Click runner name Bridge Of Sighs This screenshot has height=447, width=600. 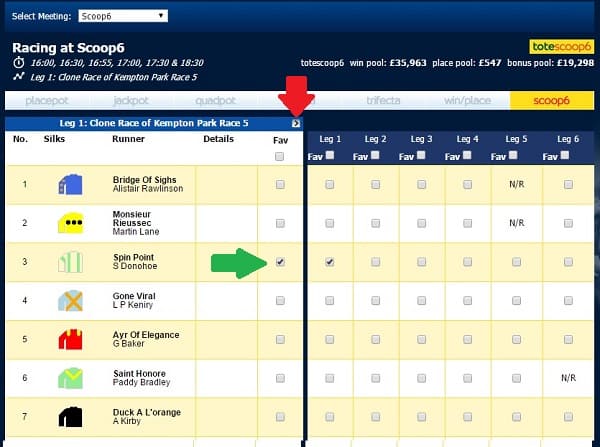coord(144,179)
